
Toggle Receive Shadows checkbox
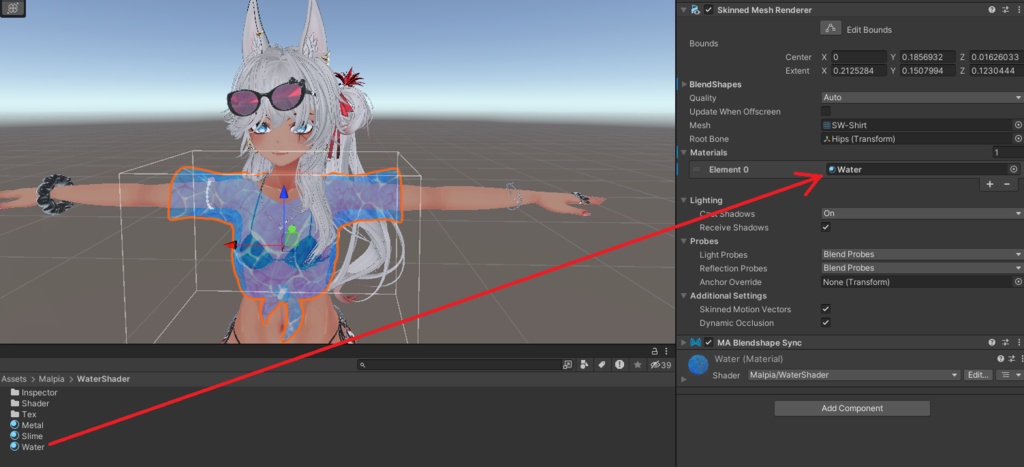(826, 227)
